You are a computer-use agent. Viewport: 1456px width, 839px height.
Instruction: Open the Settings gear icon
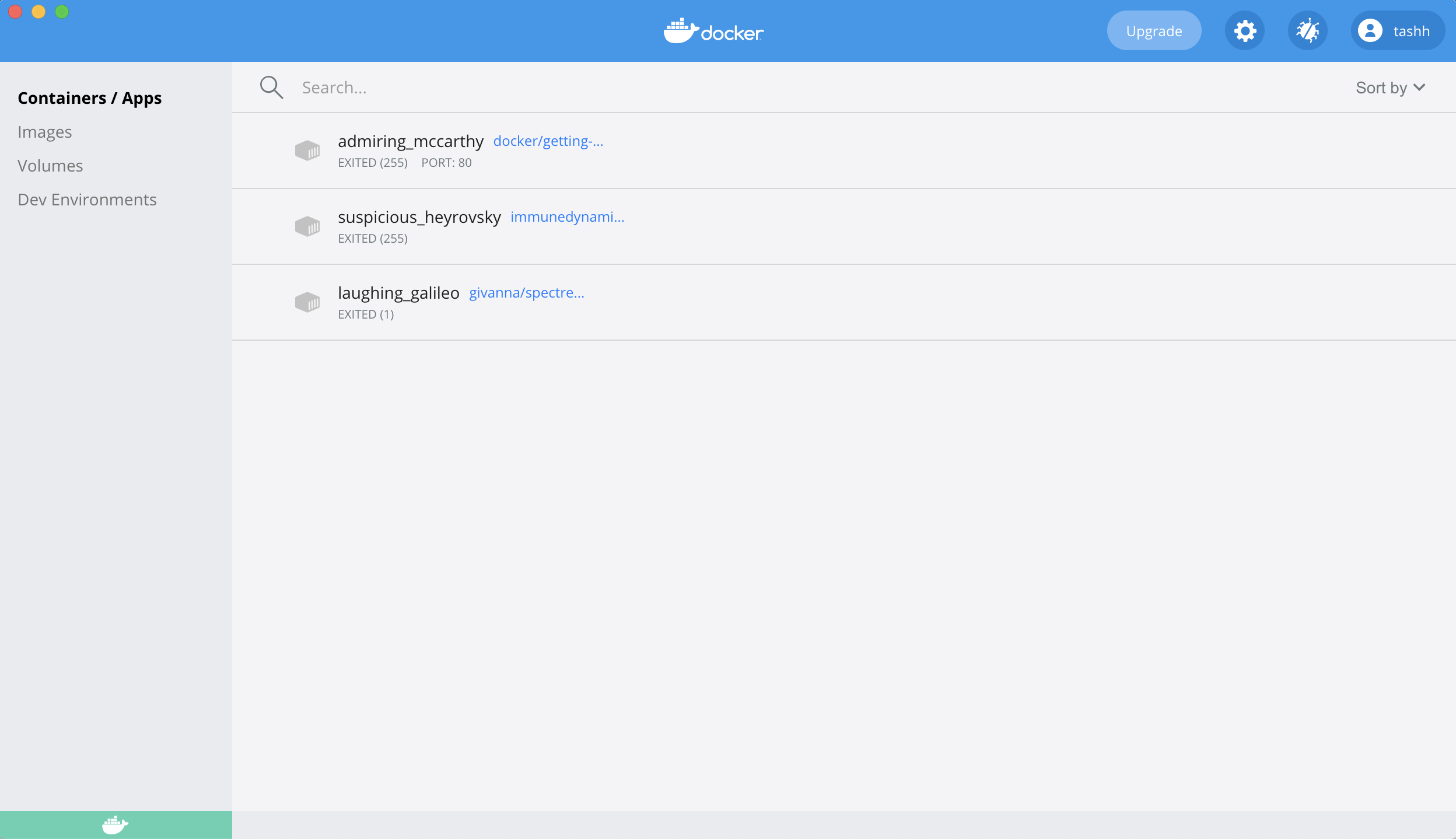(1245, 31)
